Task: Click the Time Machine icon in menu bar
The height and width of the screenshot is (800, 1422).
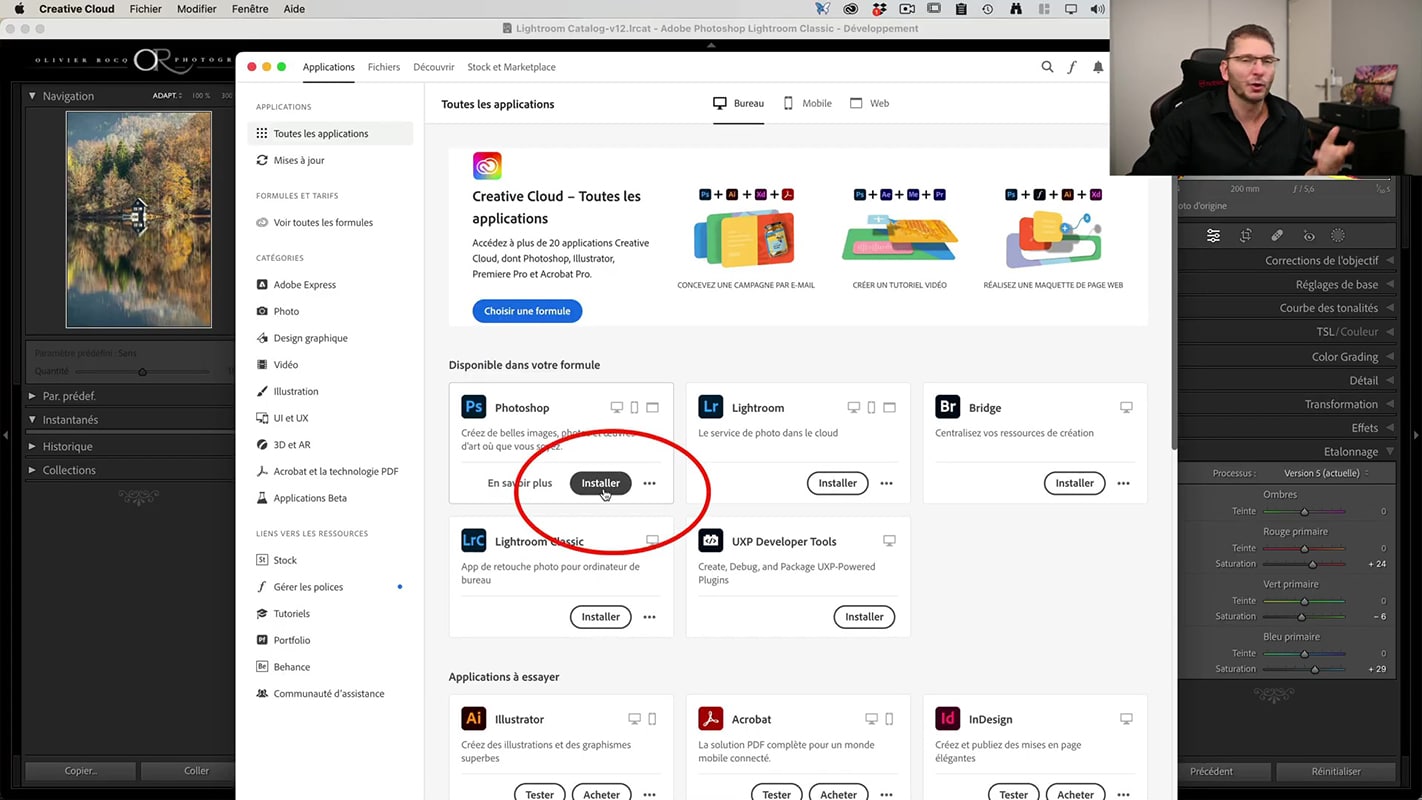Action: pos(988,9)
